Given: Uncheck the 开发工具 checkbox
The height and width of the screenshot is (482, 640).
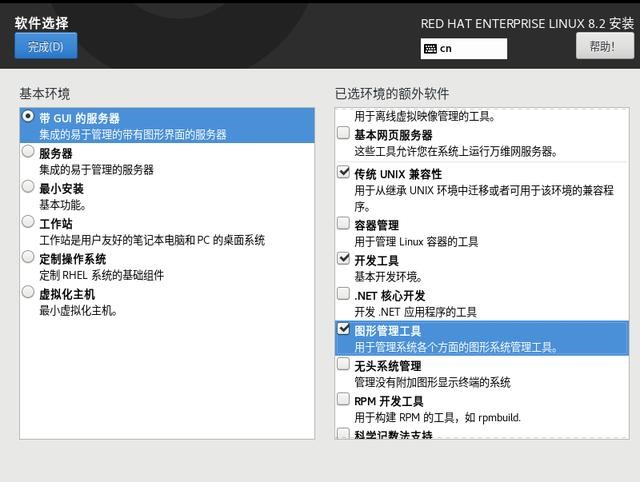Looking at the screenshot, I should [x=343, y=258].
